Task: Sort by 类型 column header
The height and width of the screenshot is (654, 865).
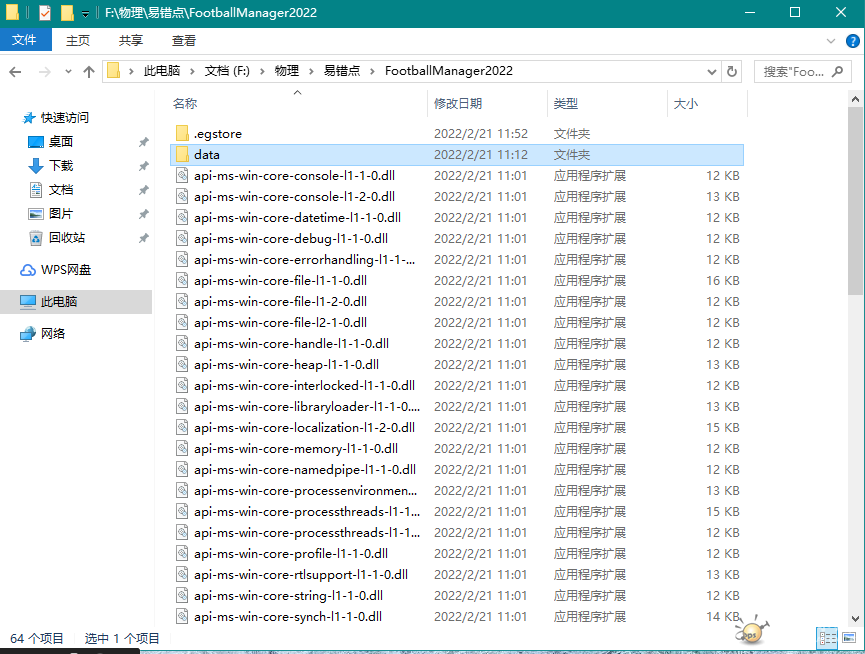Action: [607, 103]
